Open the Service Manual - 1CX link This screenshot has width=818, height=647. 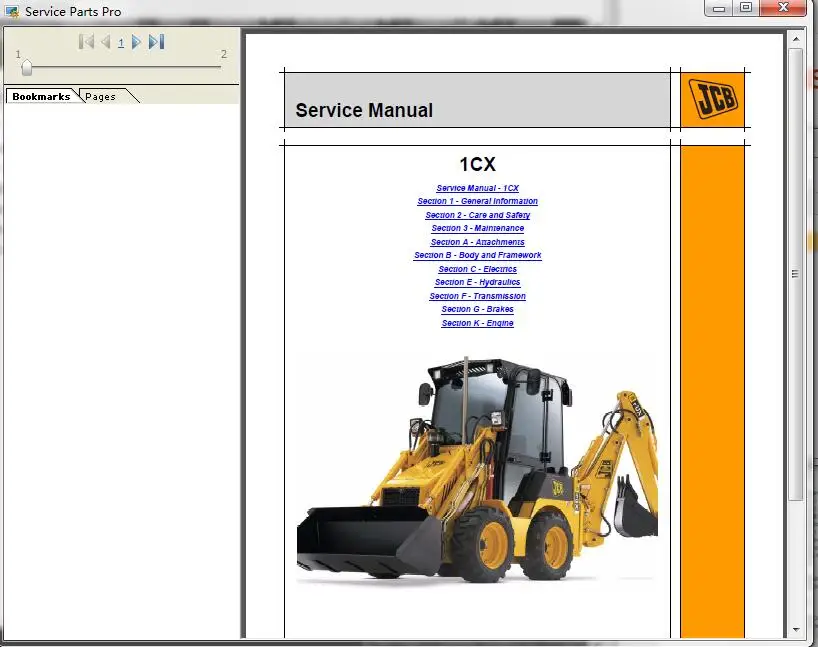click(477, 188)
